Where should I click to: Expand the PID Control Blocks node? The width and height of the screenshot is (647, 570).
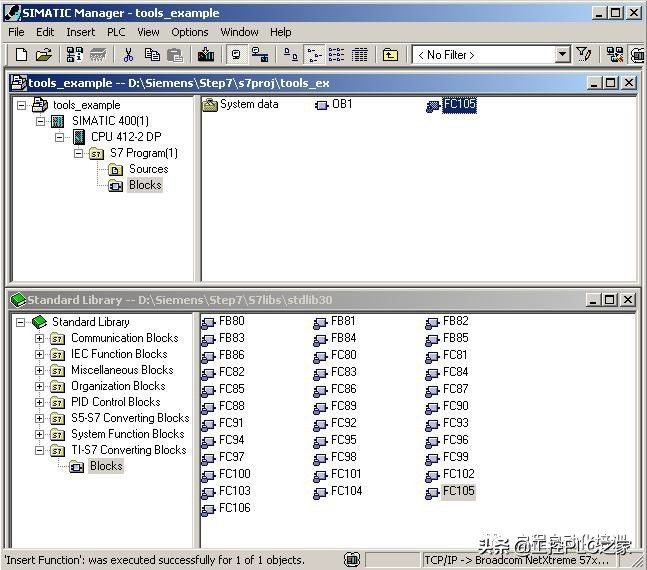(40, 402)
